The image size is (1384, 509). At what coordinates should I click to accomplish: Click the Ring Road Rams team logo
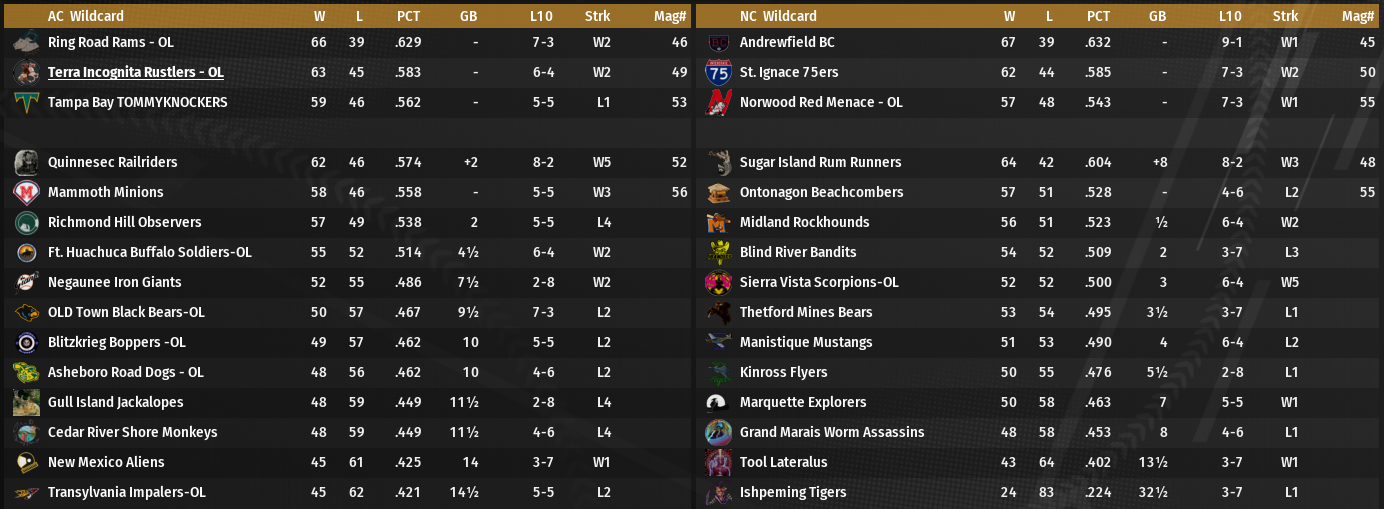27,42
